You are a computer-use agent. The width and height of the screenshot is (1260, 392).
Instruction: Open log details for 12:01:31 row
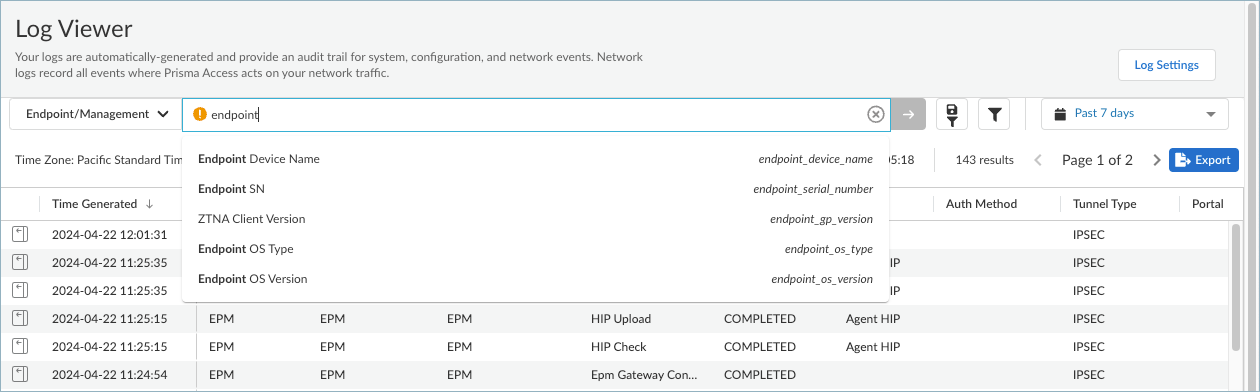[x=20, y=234]
